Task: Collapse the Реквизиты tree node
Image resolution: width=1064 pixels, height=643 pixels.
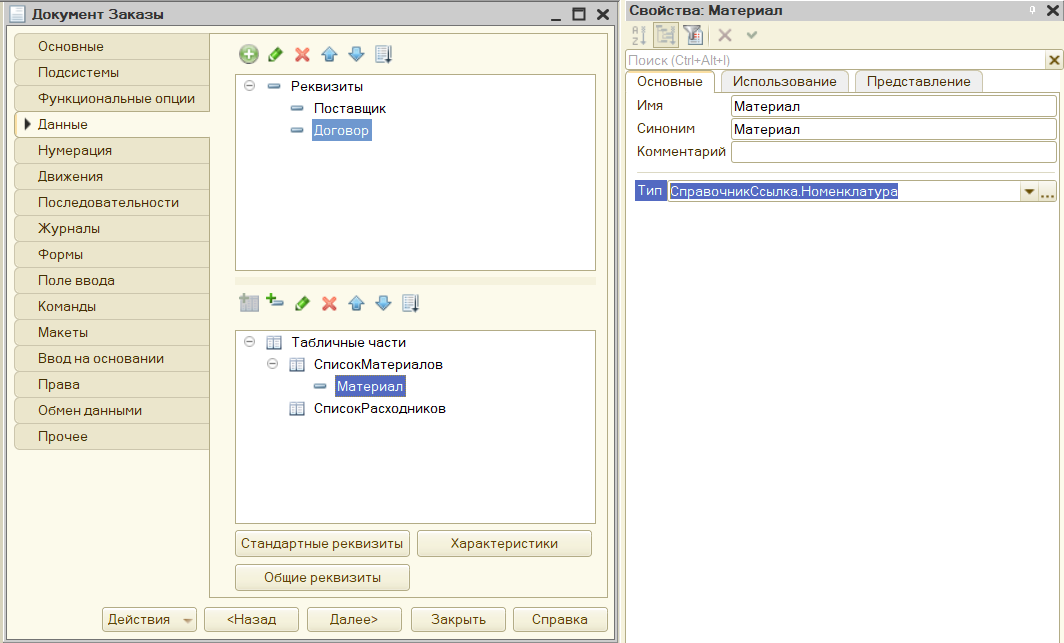Action: [250, 86]
